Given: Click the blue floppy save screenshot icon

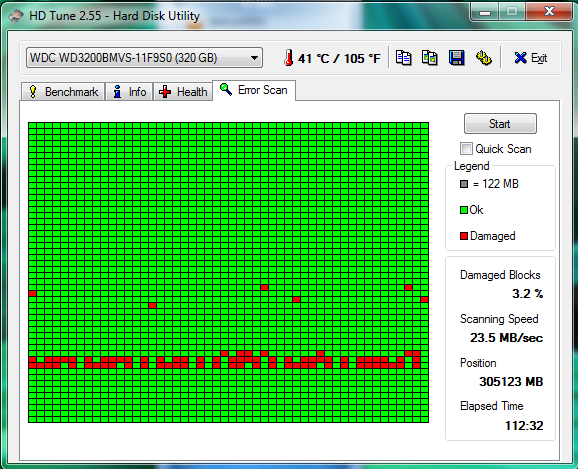Looking at the screenshot, I should coord(456,58).
